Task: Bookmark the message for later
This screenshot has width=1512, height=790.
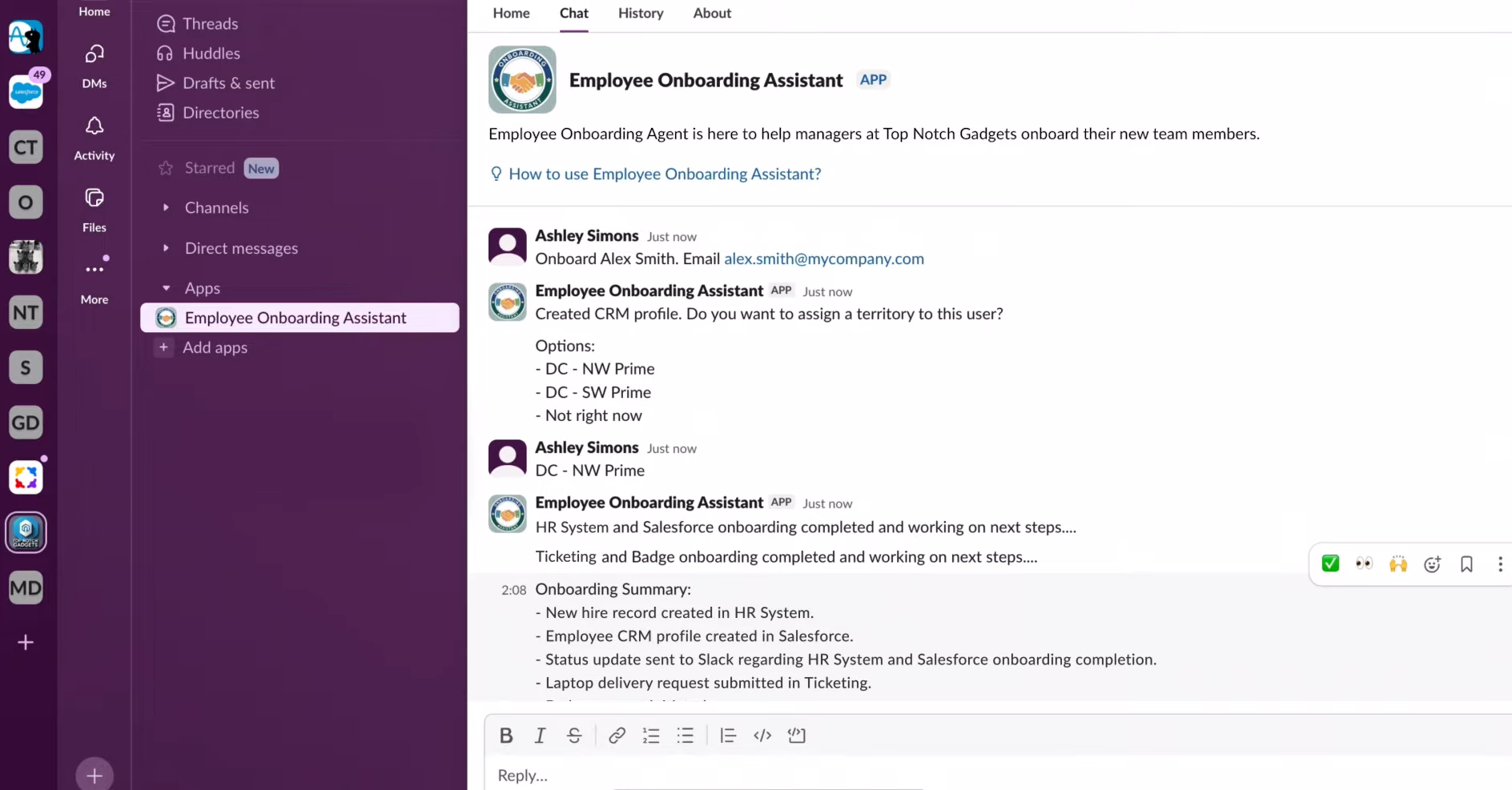Action: coord(1466,564)
